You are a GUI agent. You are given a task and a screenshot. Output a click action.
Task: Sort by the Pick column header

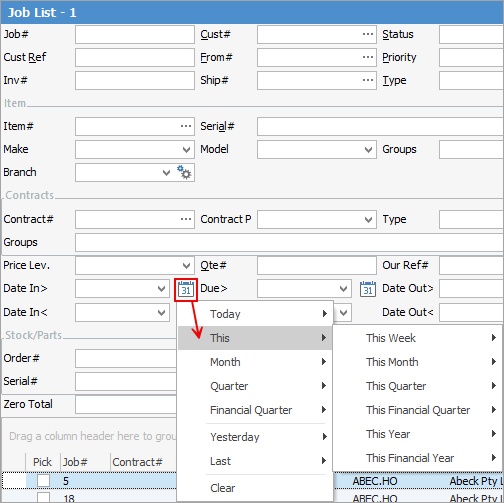[43, 462]
